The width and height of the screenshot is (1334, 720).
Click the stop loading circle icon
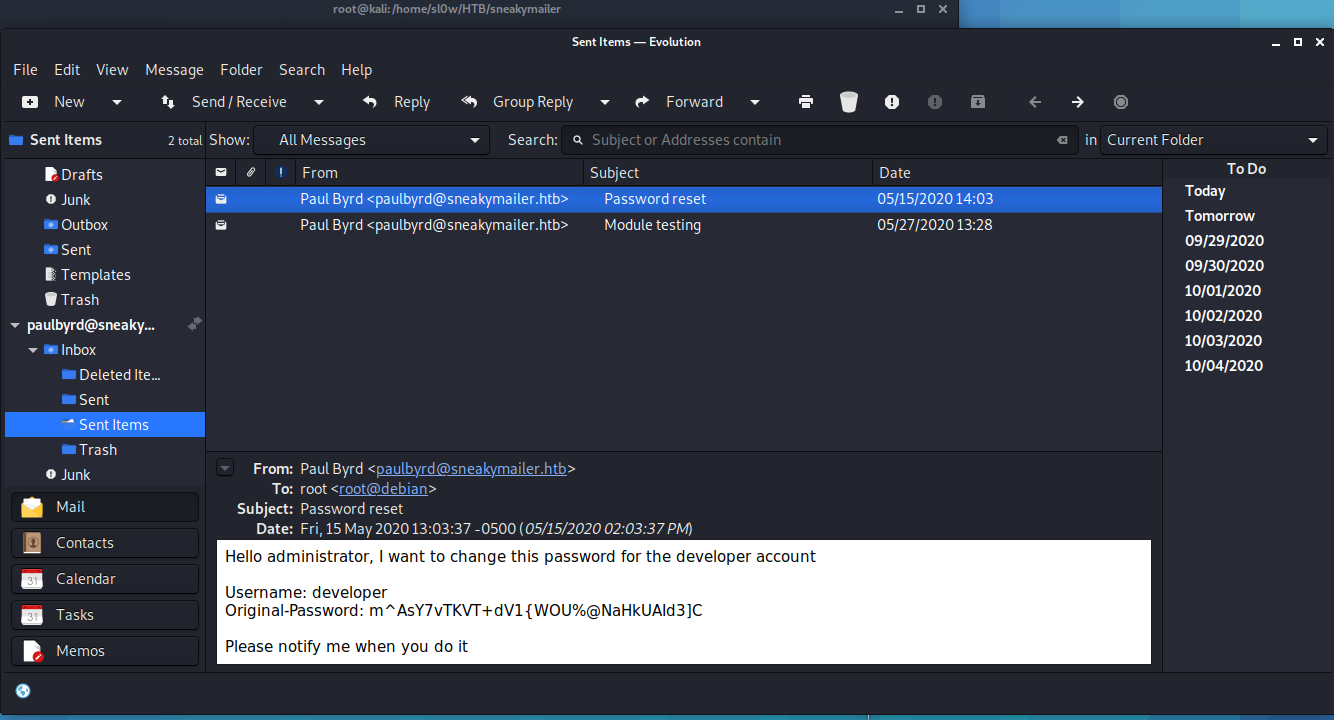point(1121,102)
